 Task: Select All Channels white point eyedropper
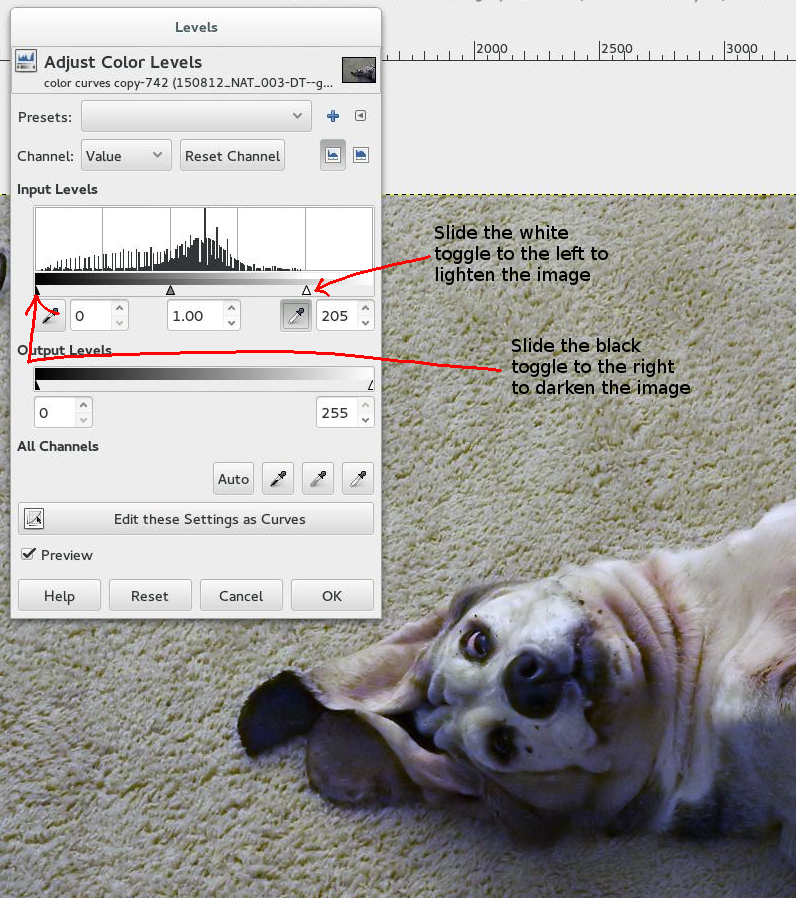click(358, 479)
